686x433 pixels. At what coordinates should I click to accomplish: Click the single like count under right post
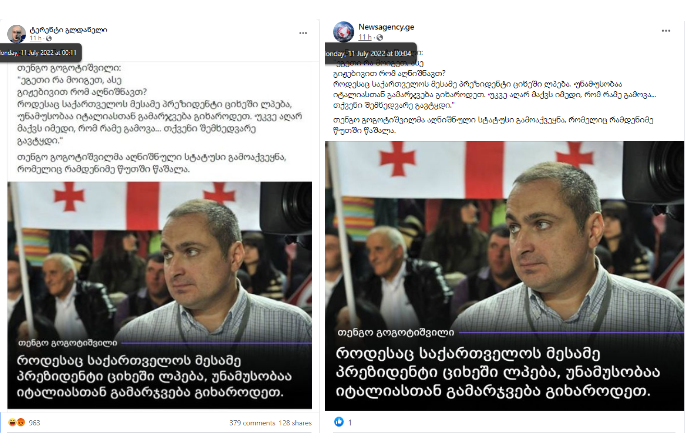[350, 423]
